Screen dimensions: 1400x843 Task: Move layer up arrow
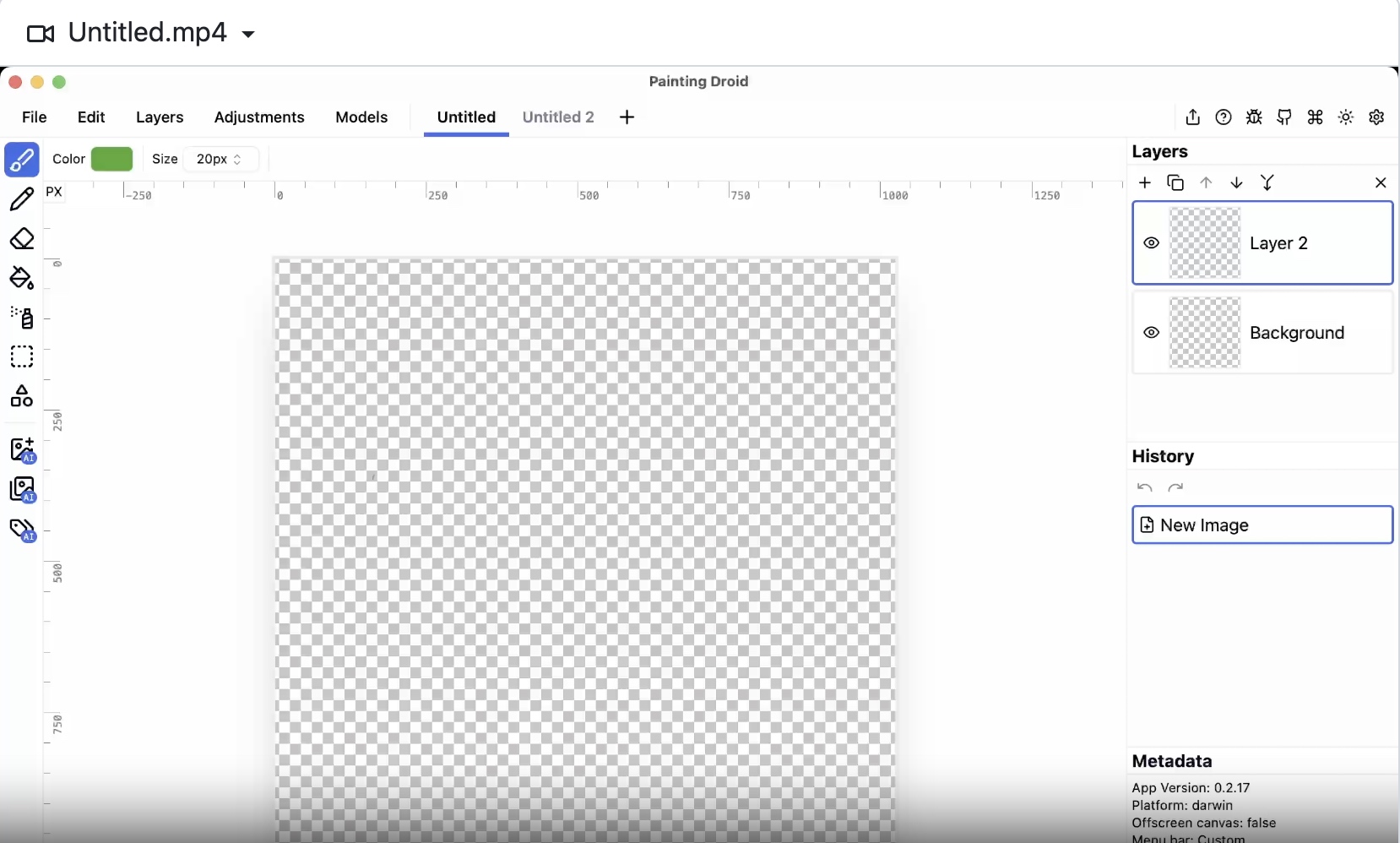coord(1206,182)
